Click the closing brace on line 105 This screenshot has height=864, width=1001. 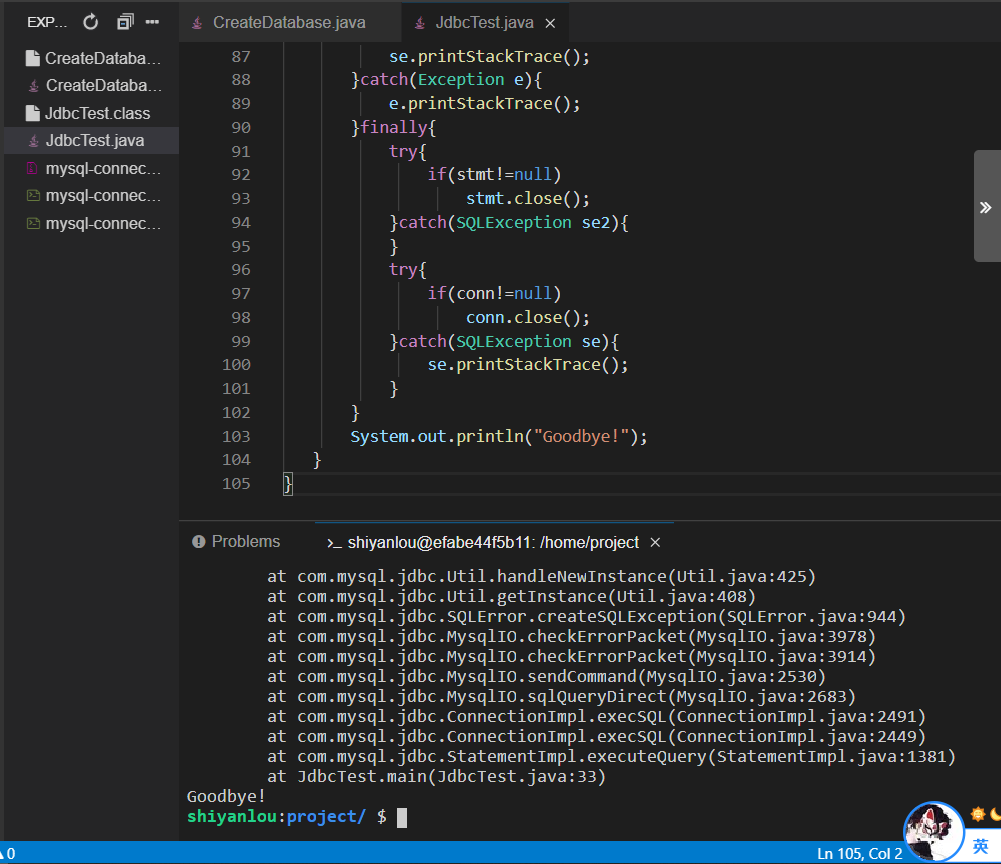tap(288, 483)
